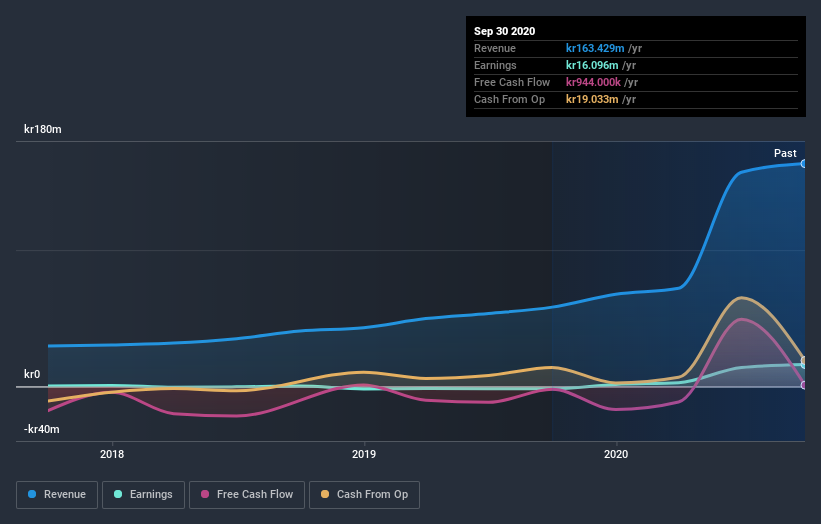Toggle the Earnings legend button
Image resolution: width=821 pixels, height=524 pixels.
[143, 495]
